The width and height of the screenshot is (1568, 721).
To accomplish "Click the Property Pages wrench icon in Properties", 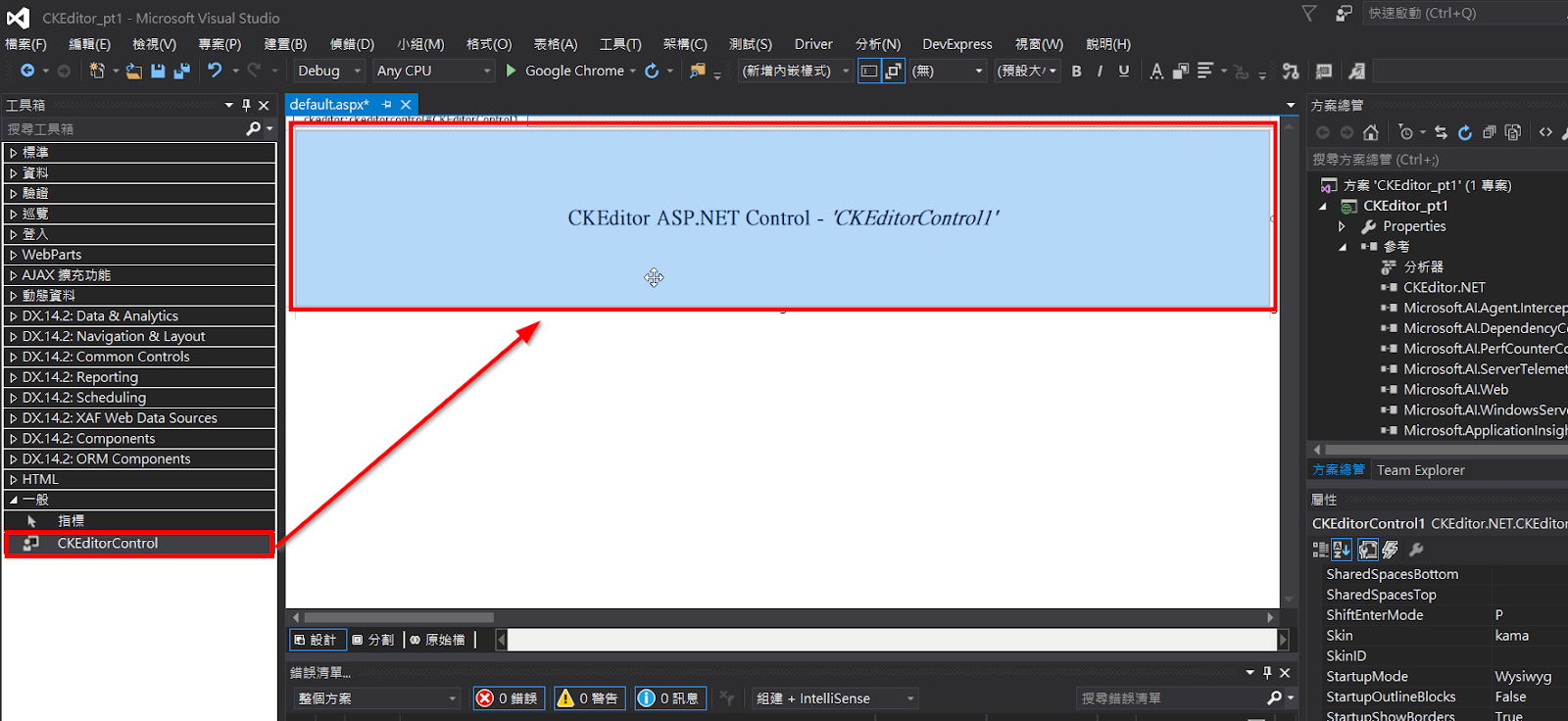I will click(x=1416, y=550).
